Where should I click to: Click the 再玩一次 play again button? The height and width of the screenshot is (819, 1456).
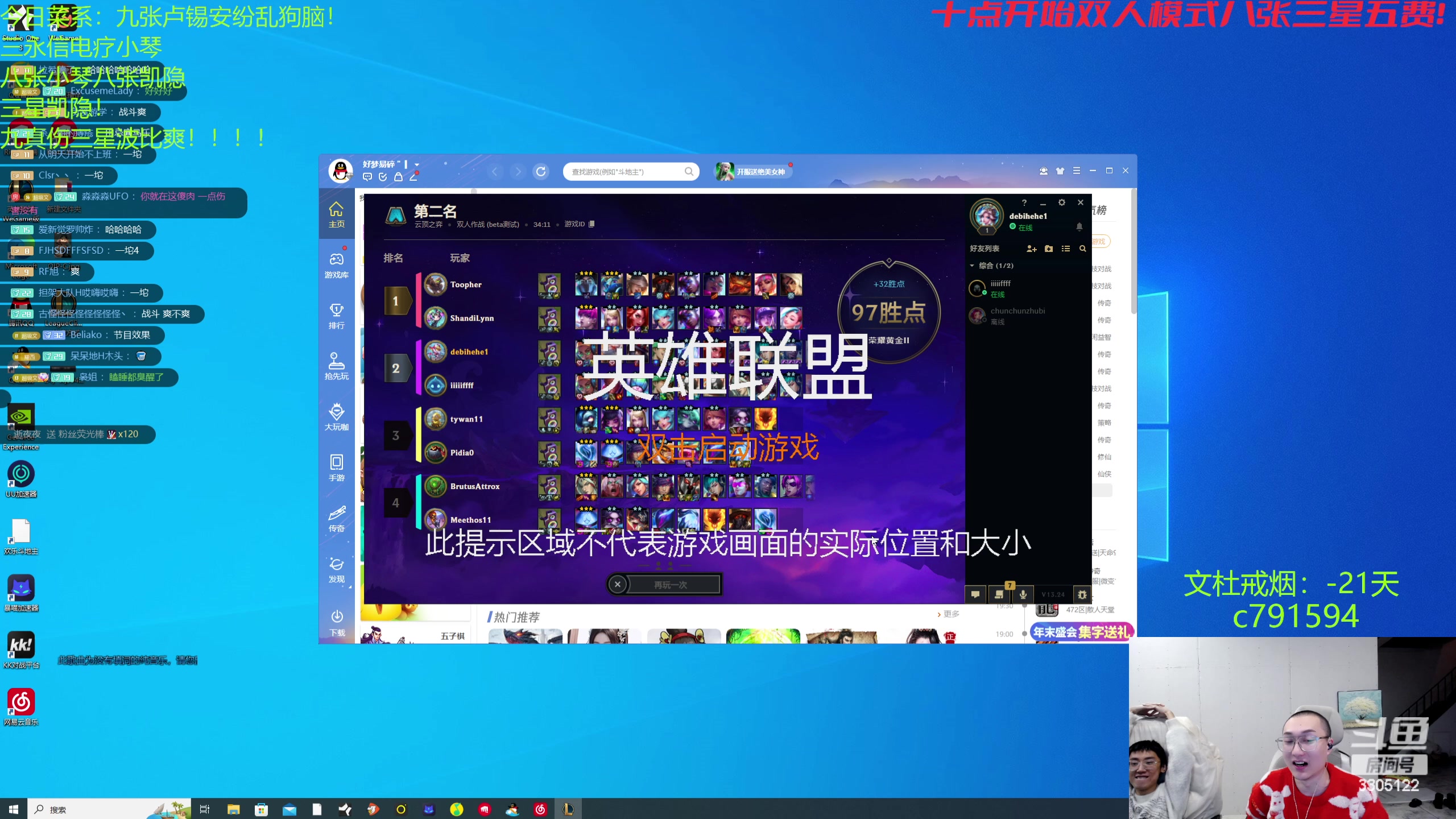click(x=671, y=585)
